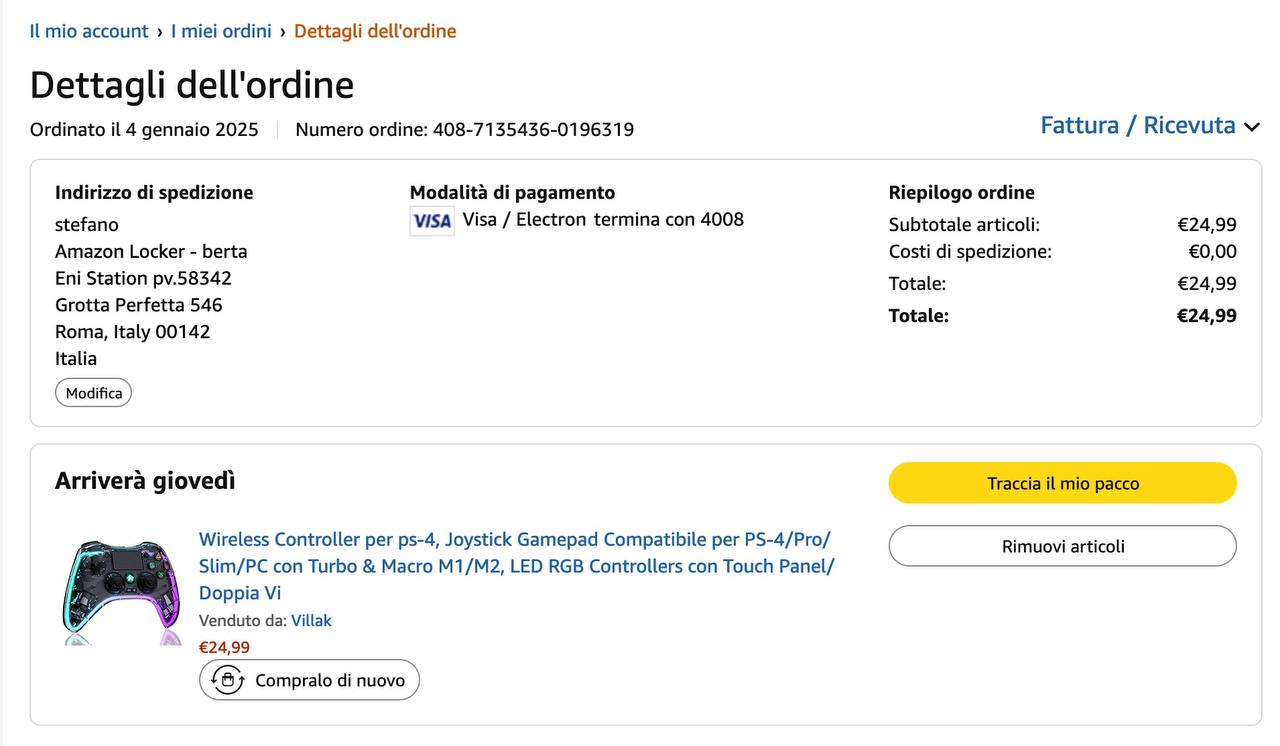The image size is (1280, 746).
Task: Click the buy-again circular arrows icon
Action: 228,680
